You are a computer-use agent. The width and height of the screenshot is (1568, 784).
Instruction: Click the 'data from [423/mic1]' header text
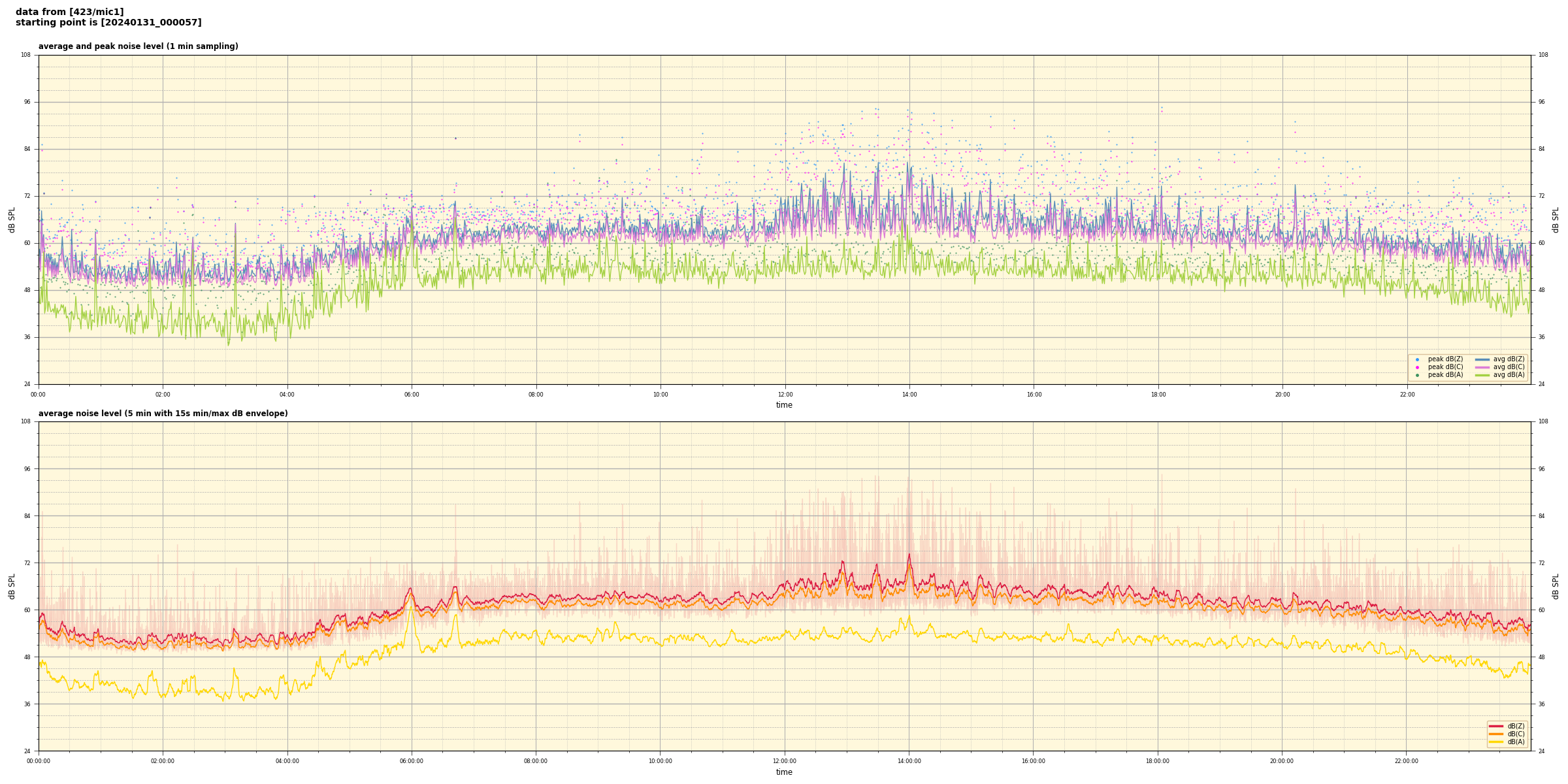click(69, 12)
